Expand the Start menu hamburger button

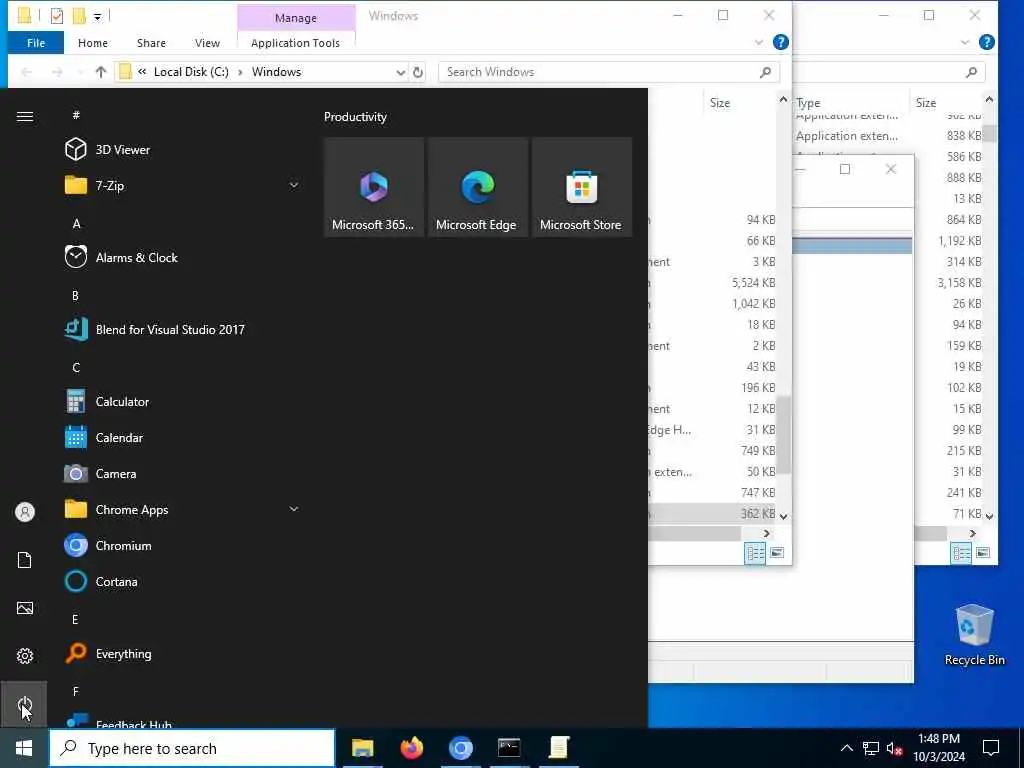point(25,116)
